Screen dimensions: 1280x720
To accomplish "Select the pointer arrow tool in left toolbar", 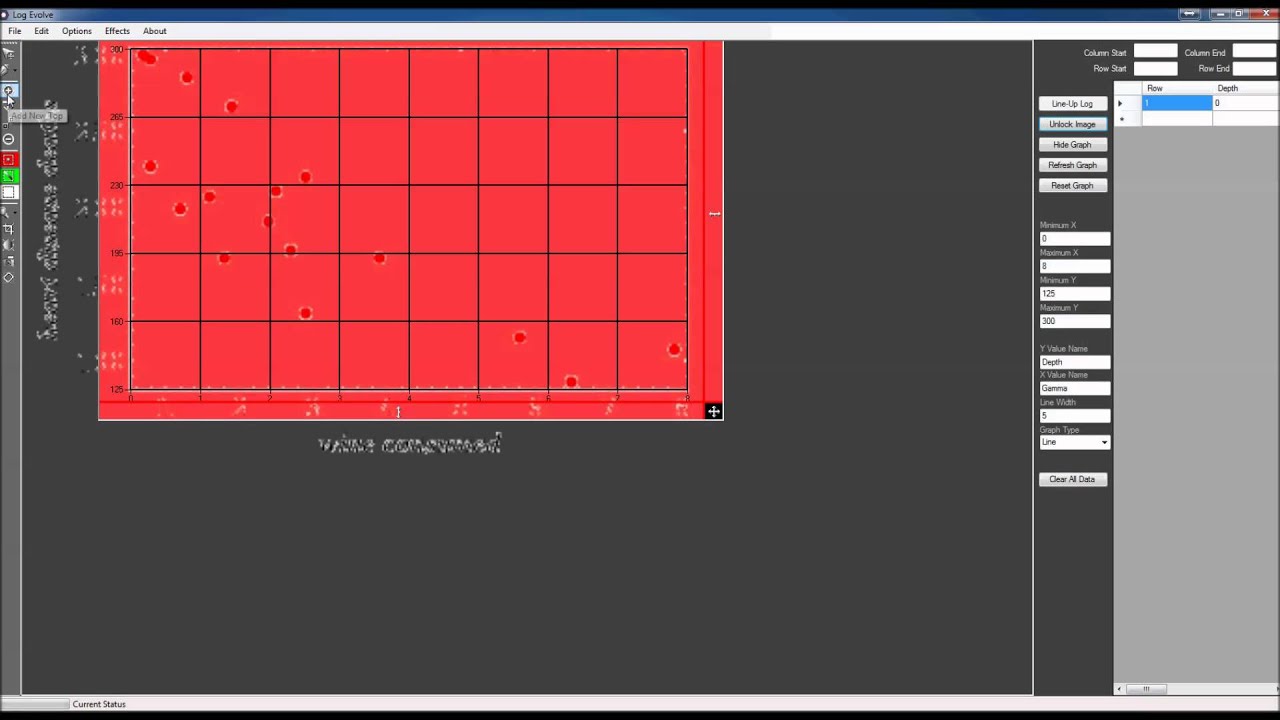I will pyautogui.click(x=8, y=54).
